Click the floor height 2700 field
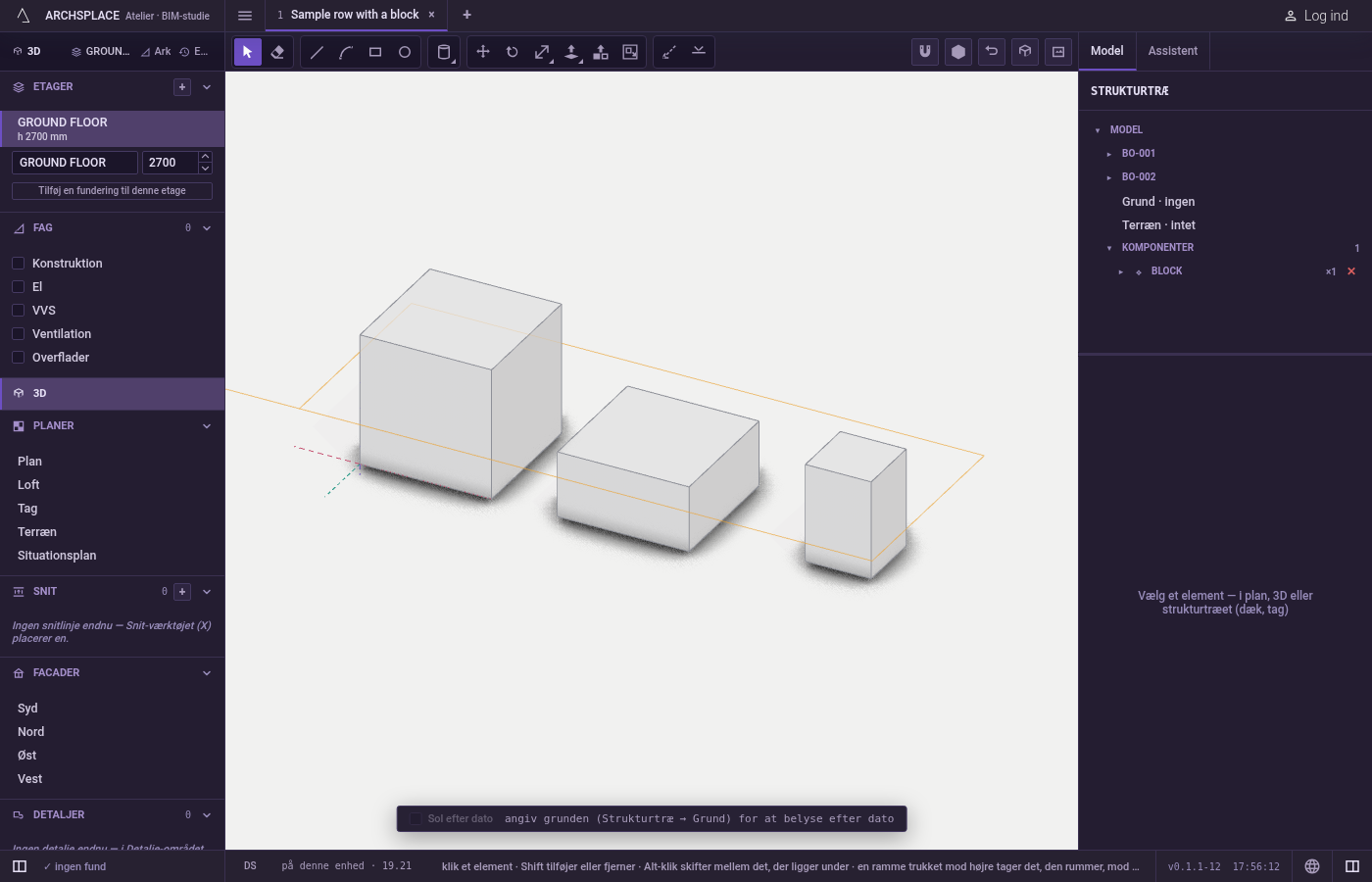The image size is (1372, 882). click(x=170, y=163)
